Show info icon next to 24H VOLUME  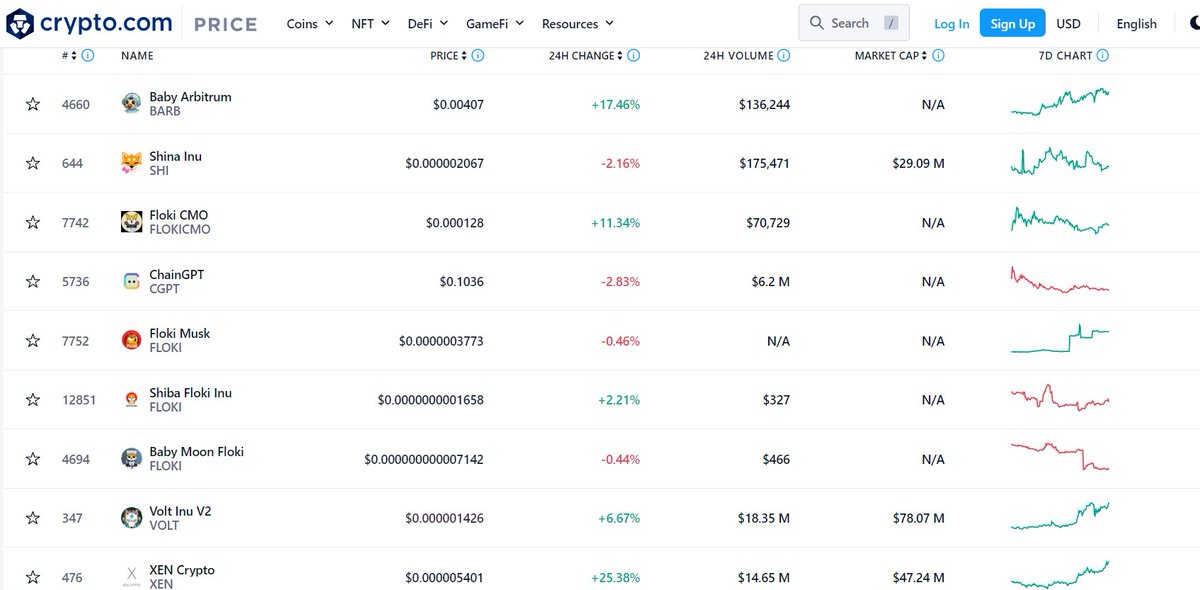(784, 56)
